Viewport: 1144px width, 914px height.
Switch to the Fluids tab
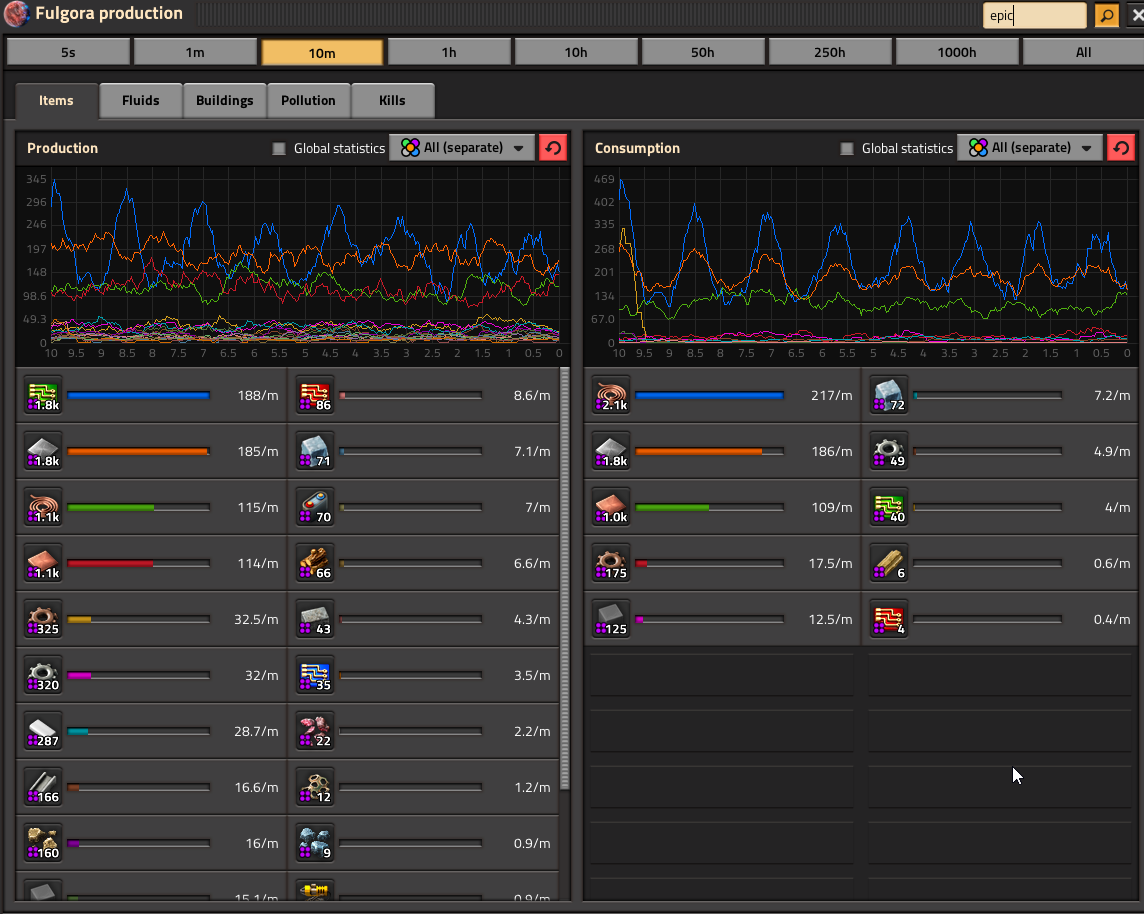[x=141, y=101]
